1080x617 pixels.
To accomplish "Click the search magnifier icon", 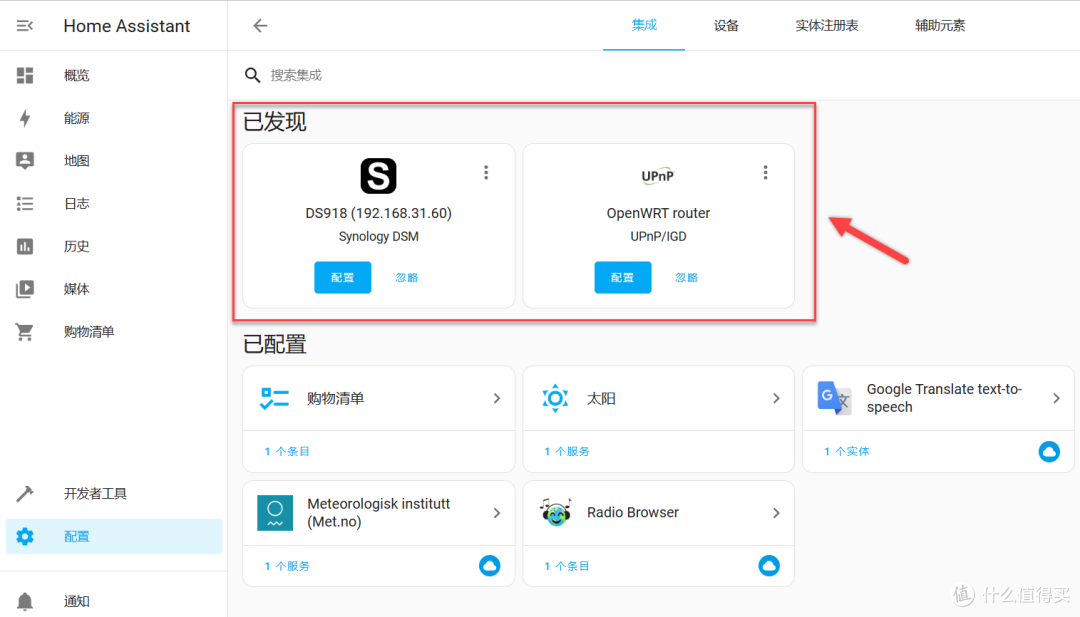I will 253,75.
